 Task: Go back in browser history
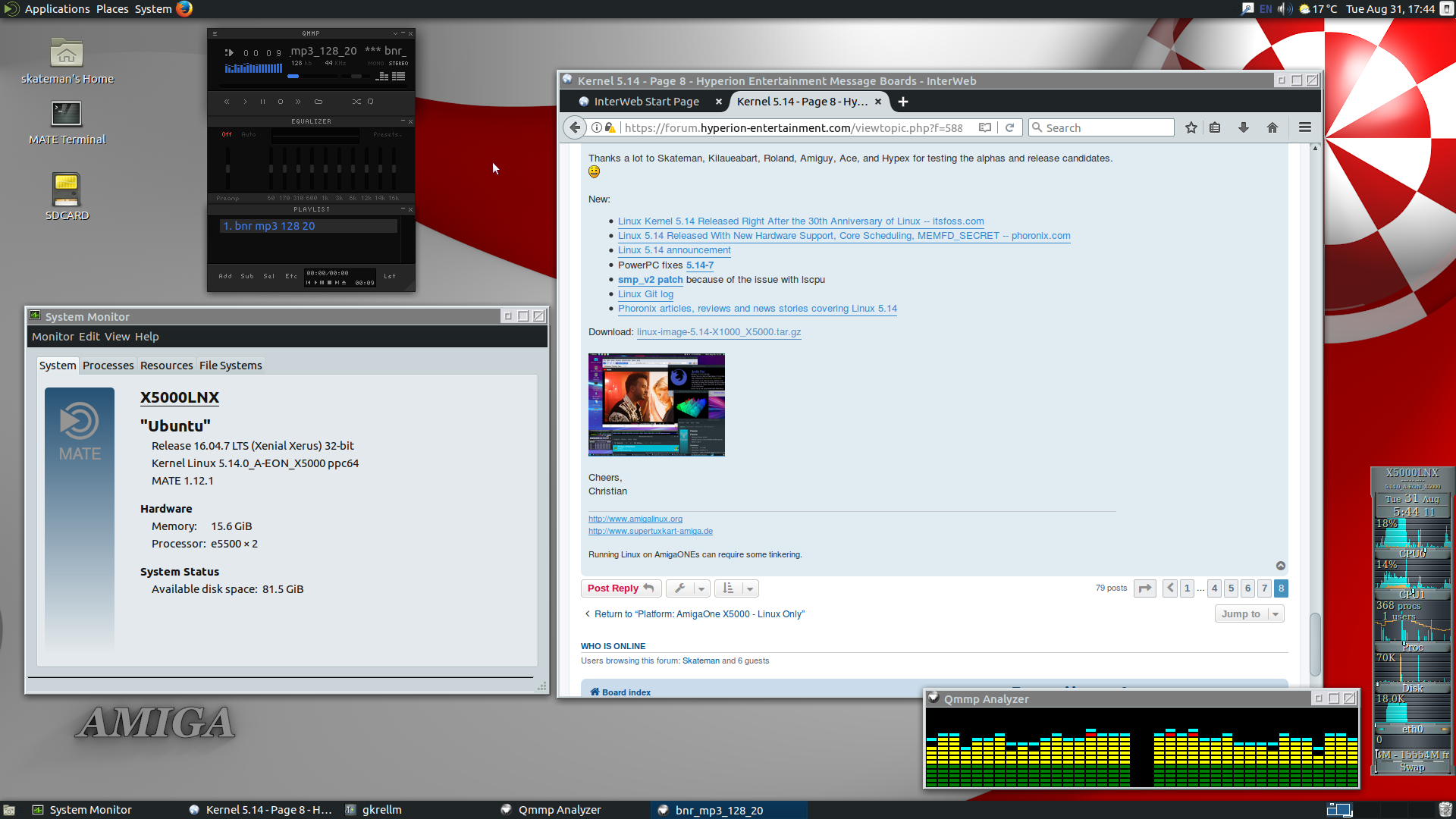click(x=575, y=127)
